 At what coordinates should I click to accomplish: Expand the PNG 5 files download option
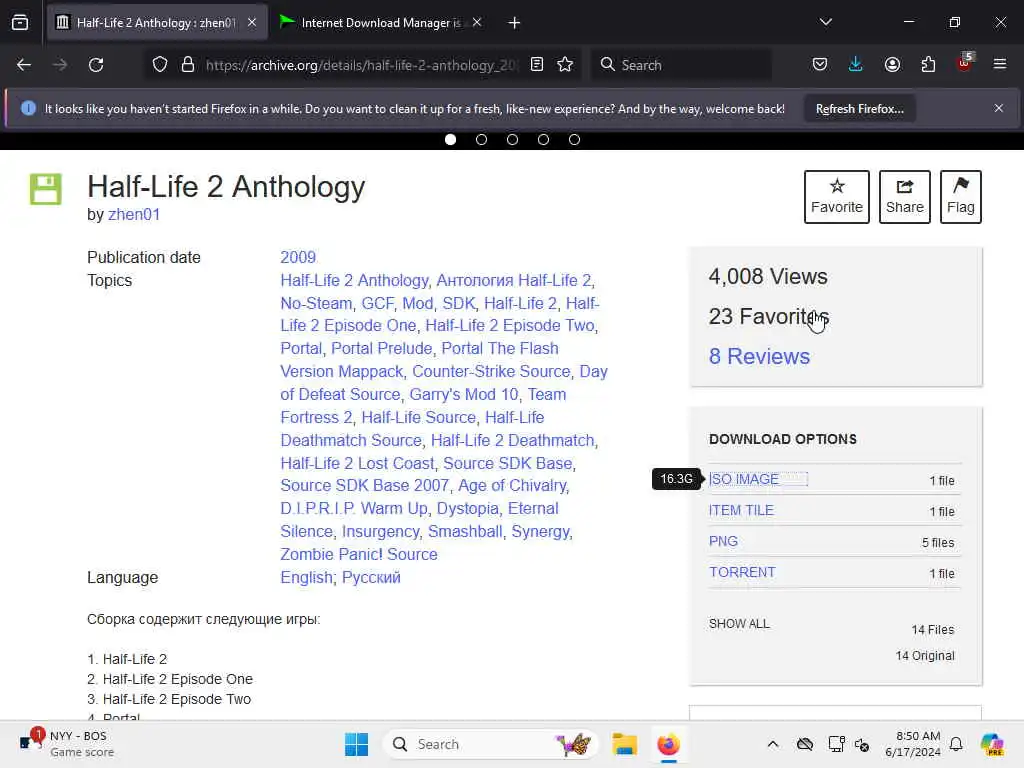tap(723, 541)
